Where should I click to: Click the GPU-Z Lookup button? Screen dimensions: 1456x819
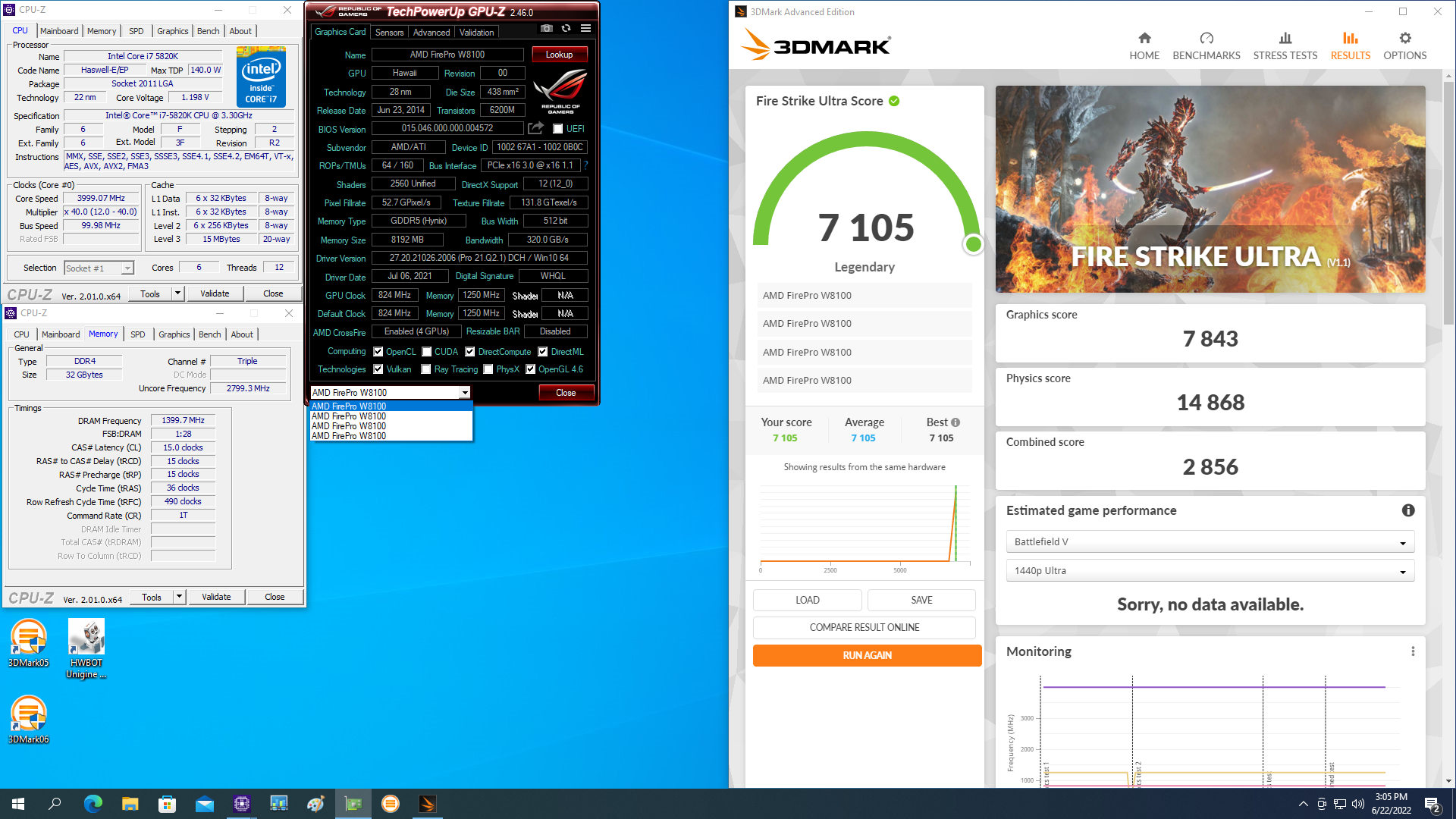pyautogui.click(x=559, y=55)
